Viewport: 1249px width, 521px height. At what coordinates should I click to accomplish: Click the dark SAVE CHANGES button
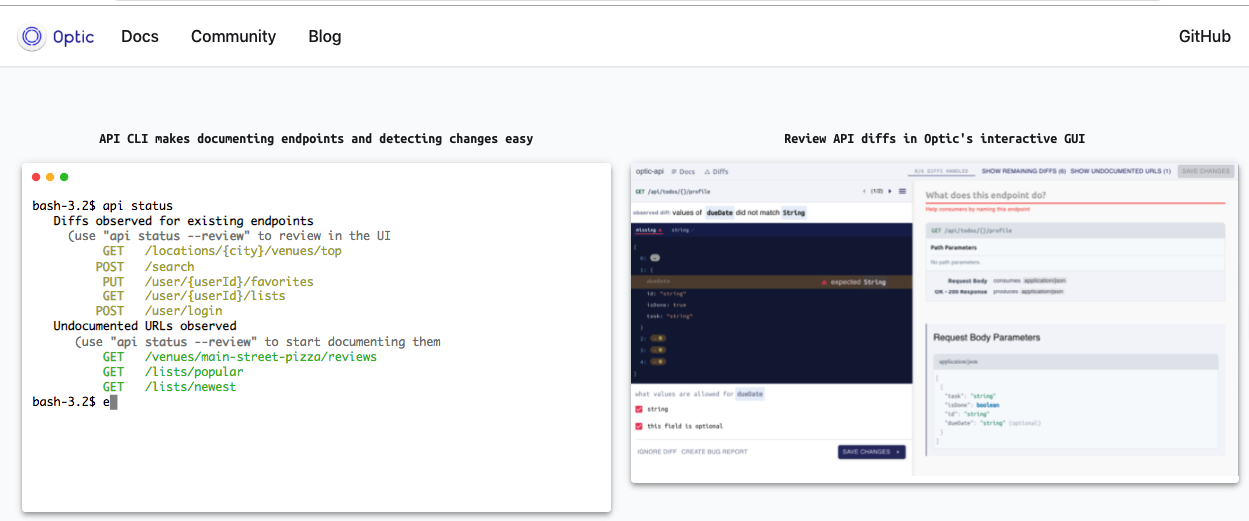pos(871,452)
